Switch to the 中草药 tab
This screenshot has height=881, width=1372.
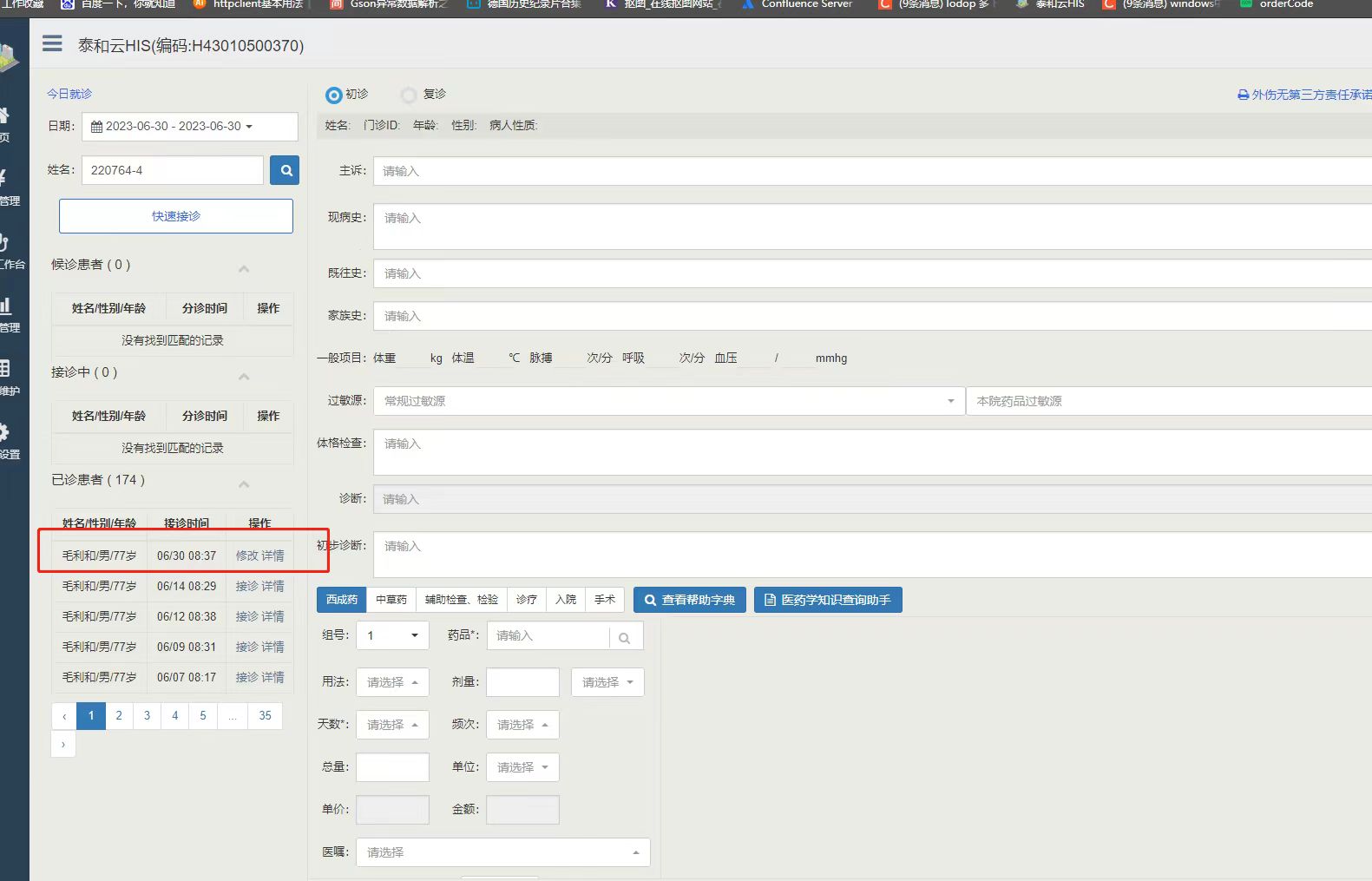pos(391,600)
